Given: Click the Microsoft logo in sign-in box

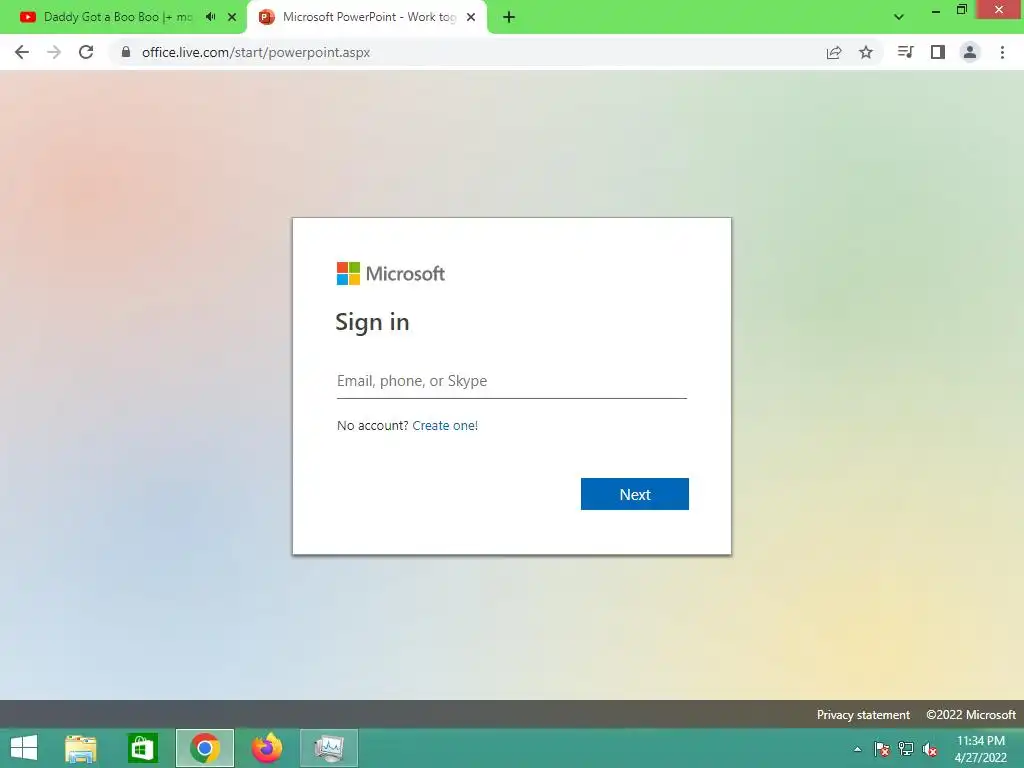Looking at the screenshot, I should [391, 274].
